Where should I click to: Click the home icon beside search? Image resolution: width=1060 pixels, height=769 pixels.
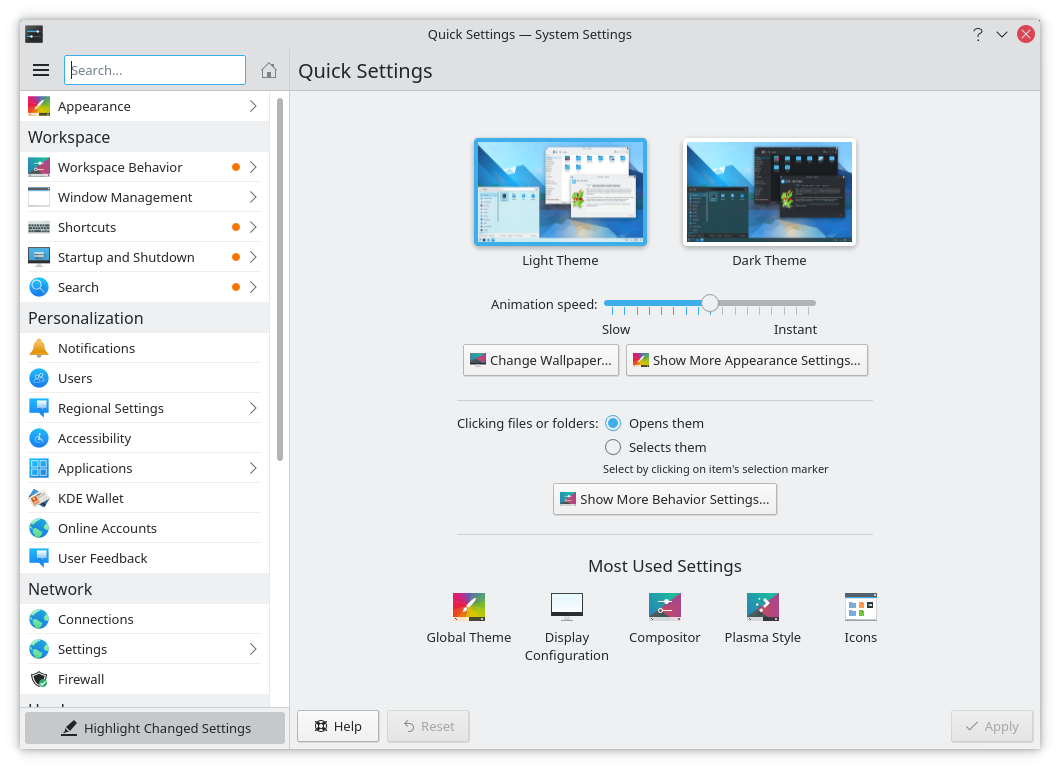(x=268, y=70)
